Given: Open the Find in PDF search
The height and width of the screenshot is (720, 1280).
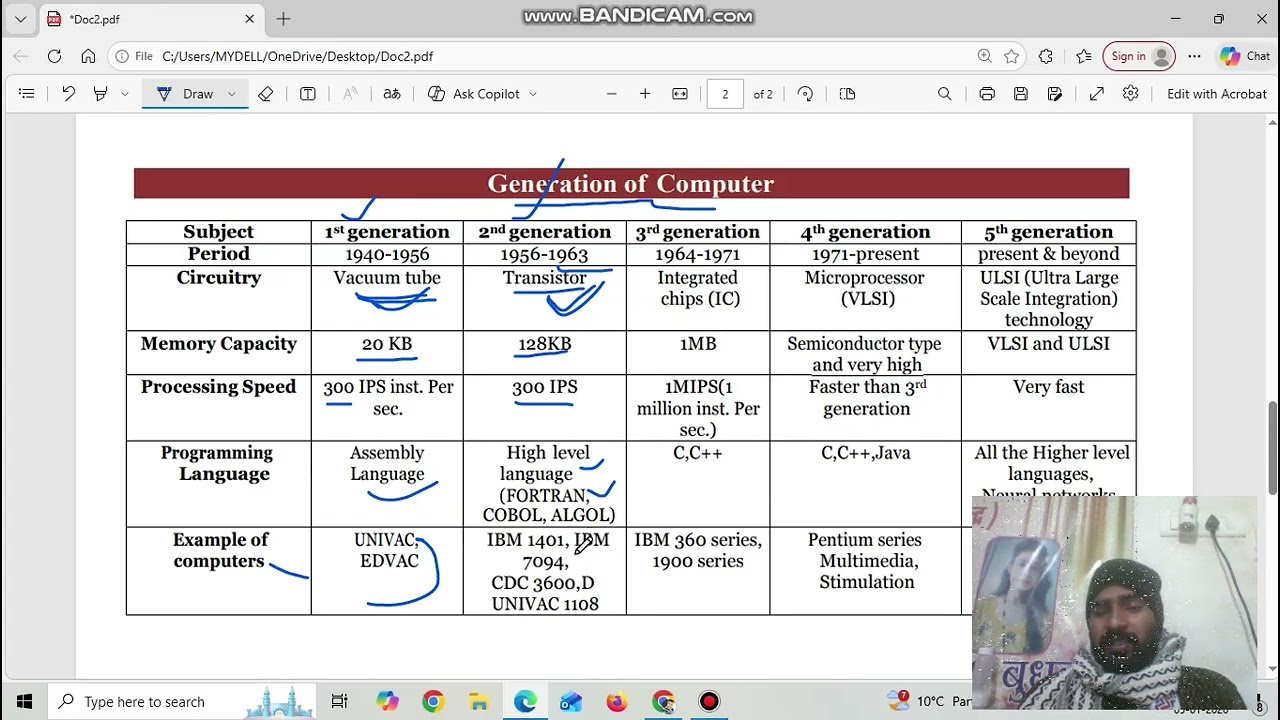Looking at the screenshot, I should click(944, 93).
